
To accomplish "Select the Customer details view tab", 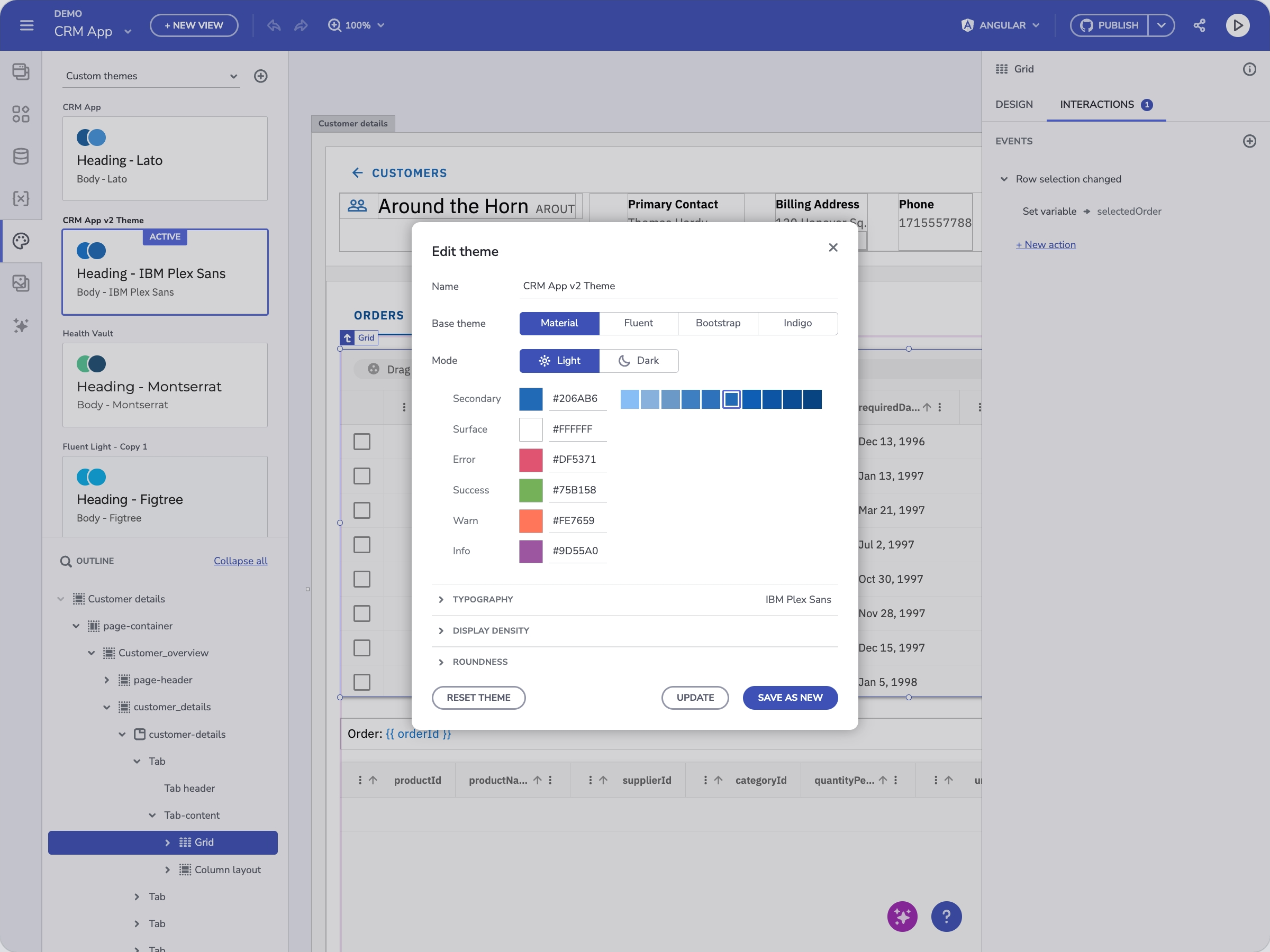I will tap(353, 123).
